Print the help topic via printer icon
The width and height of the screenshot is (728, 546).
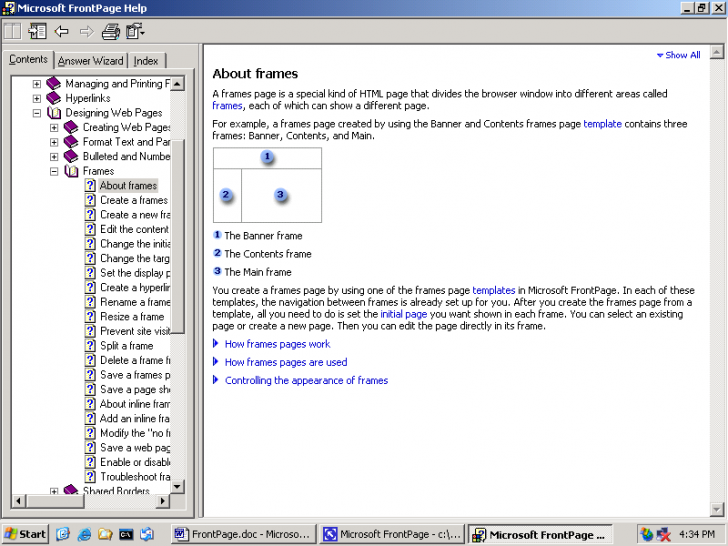pyautogui.click(x=111, y=31)
